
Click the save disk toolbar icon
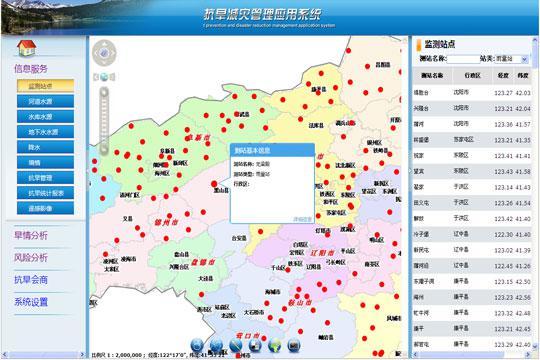pyautogui.click(x=255, y=345)
